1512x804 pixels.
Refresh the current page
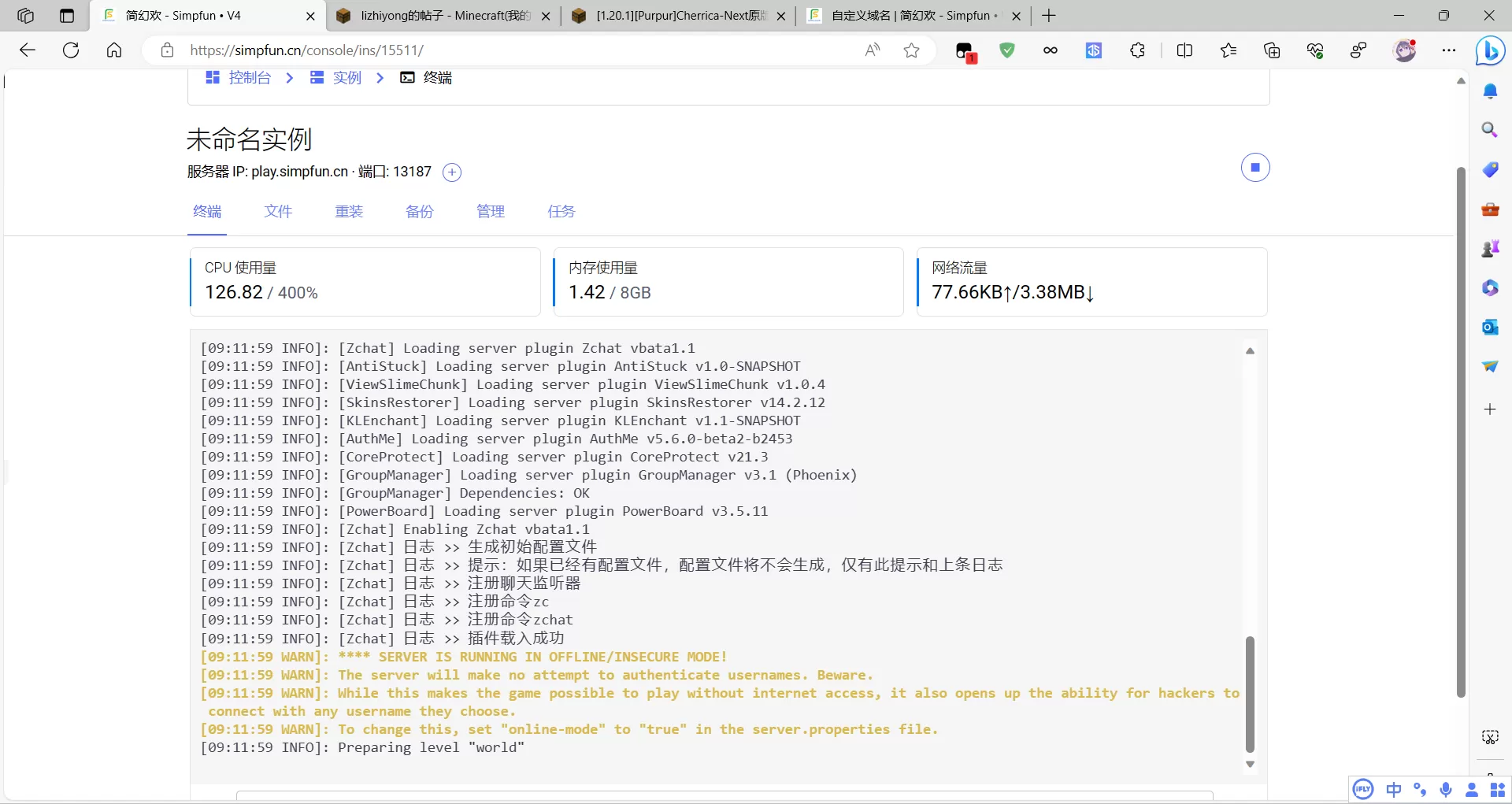point(71,50)
